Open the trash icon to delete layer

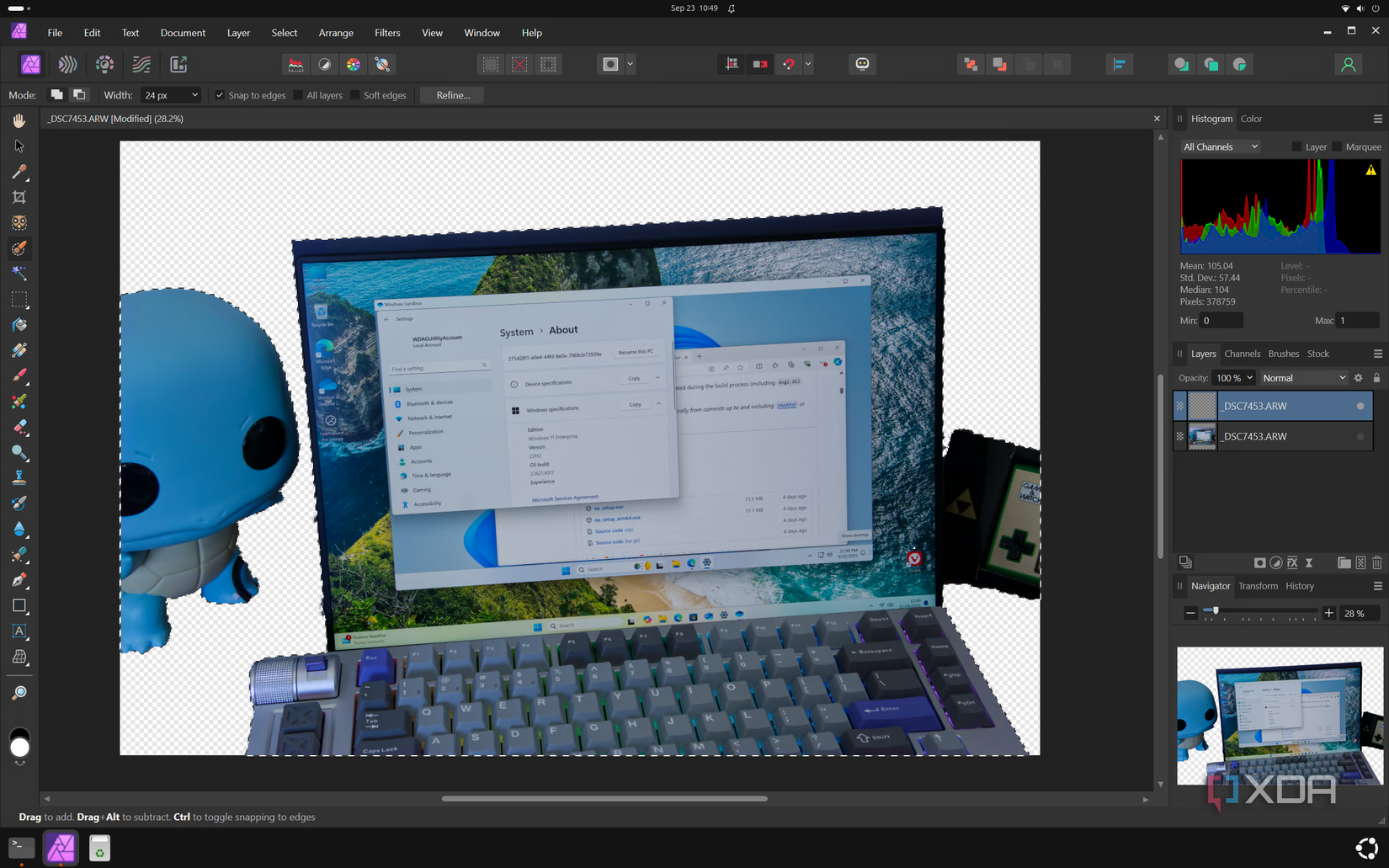coord(1377,562)
